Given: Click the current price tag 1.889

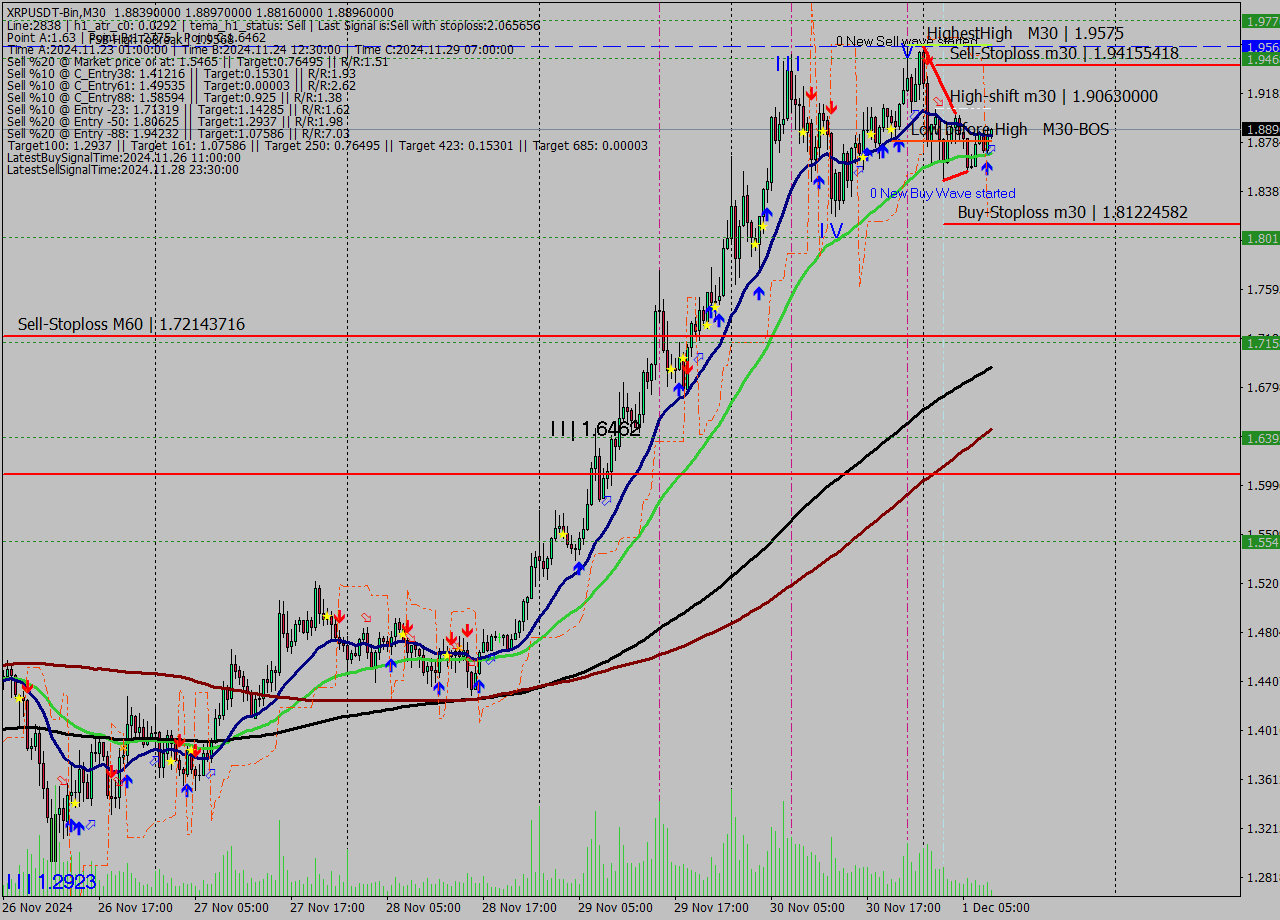Looking at the screenshot, I should tap(1260, 130).
